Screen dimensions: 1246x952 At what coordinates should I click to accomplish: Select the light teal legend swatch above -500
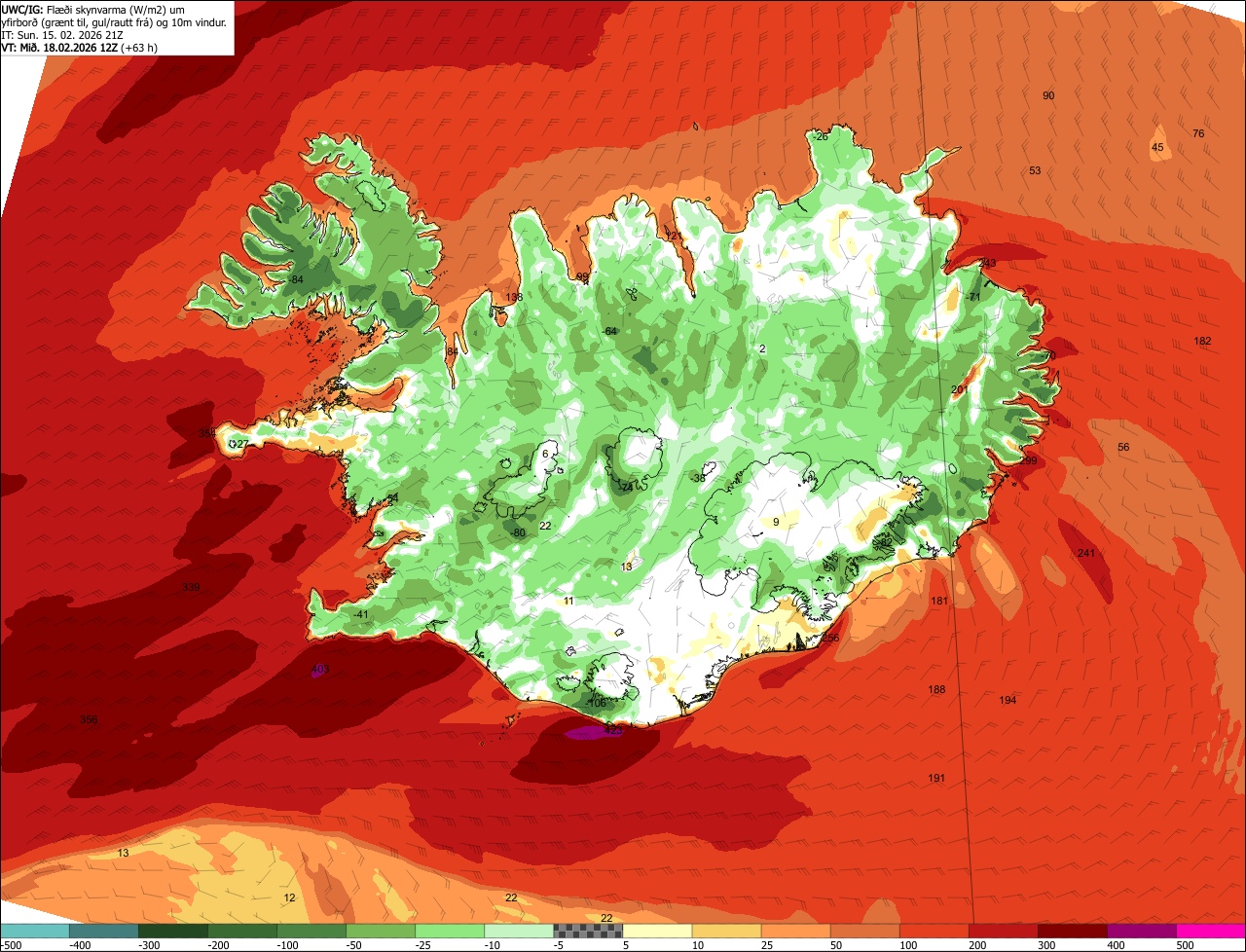34,931
